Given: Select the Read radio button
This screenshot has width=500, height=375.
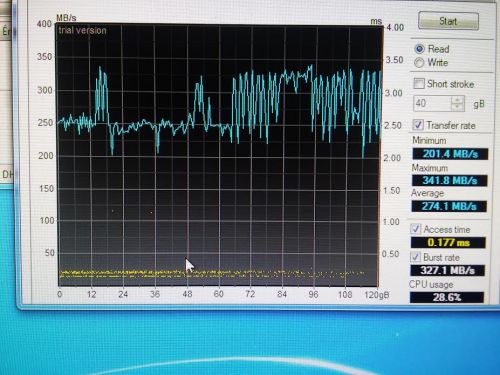Looking at the screenshot, I should 419,49.
